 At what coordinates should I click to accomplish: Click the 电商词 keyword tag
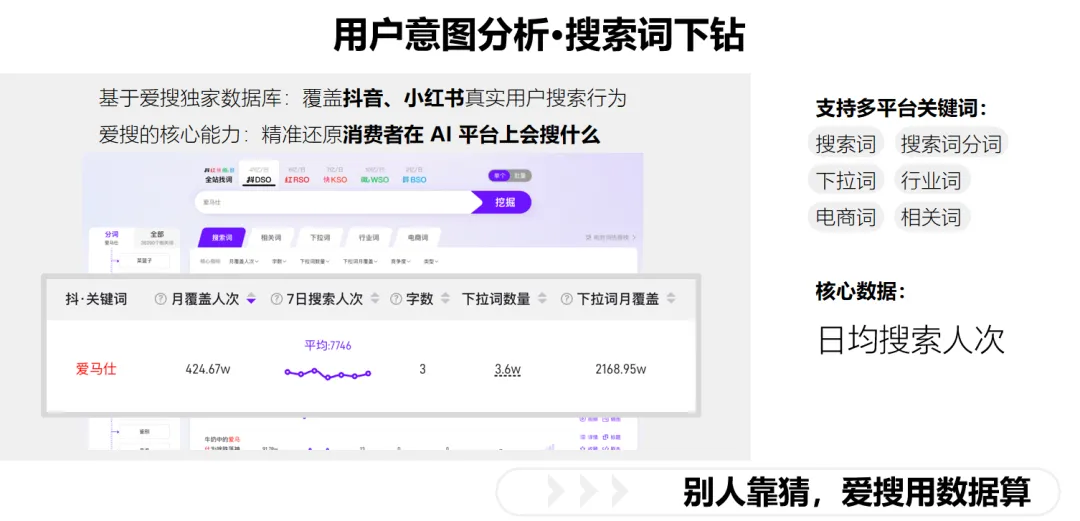pyautogui.click(x=846, y=217)
